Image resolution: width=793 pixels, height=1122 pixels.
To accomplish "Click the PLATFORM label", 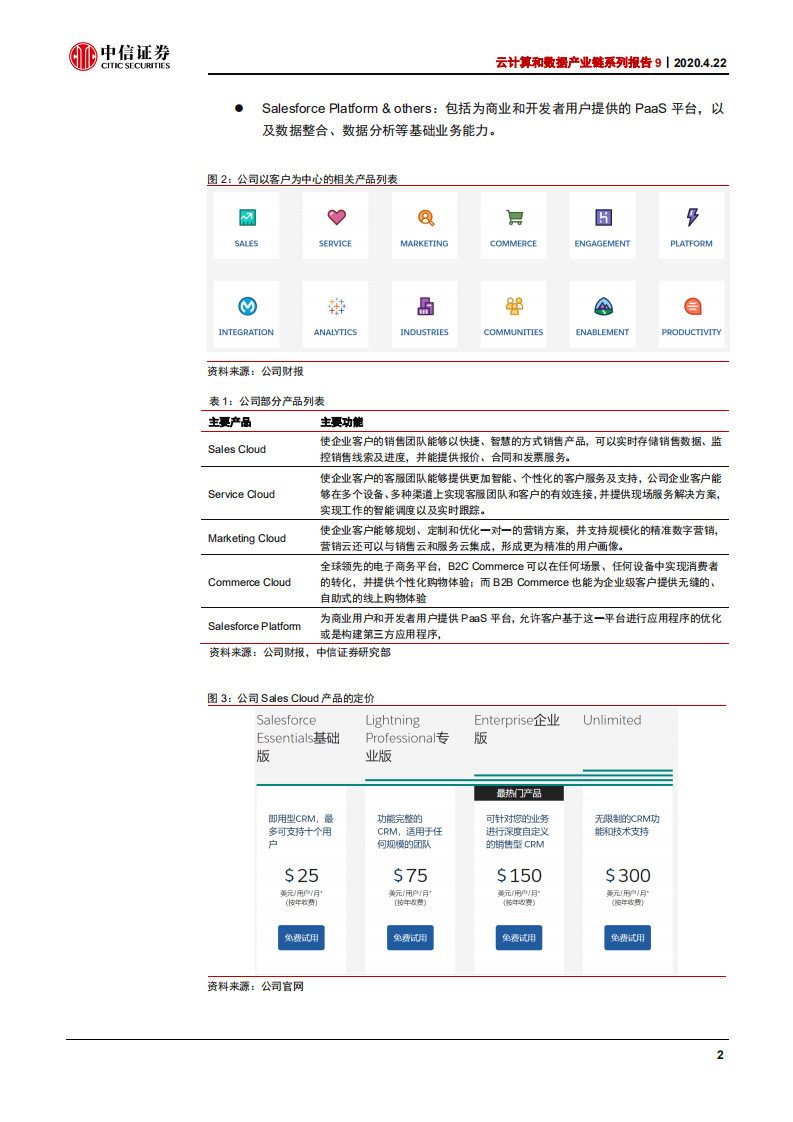I will pos(691,244).
